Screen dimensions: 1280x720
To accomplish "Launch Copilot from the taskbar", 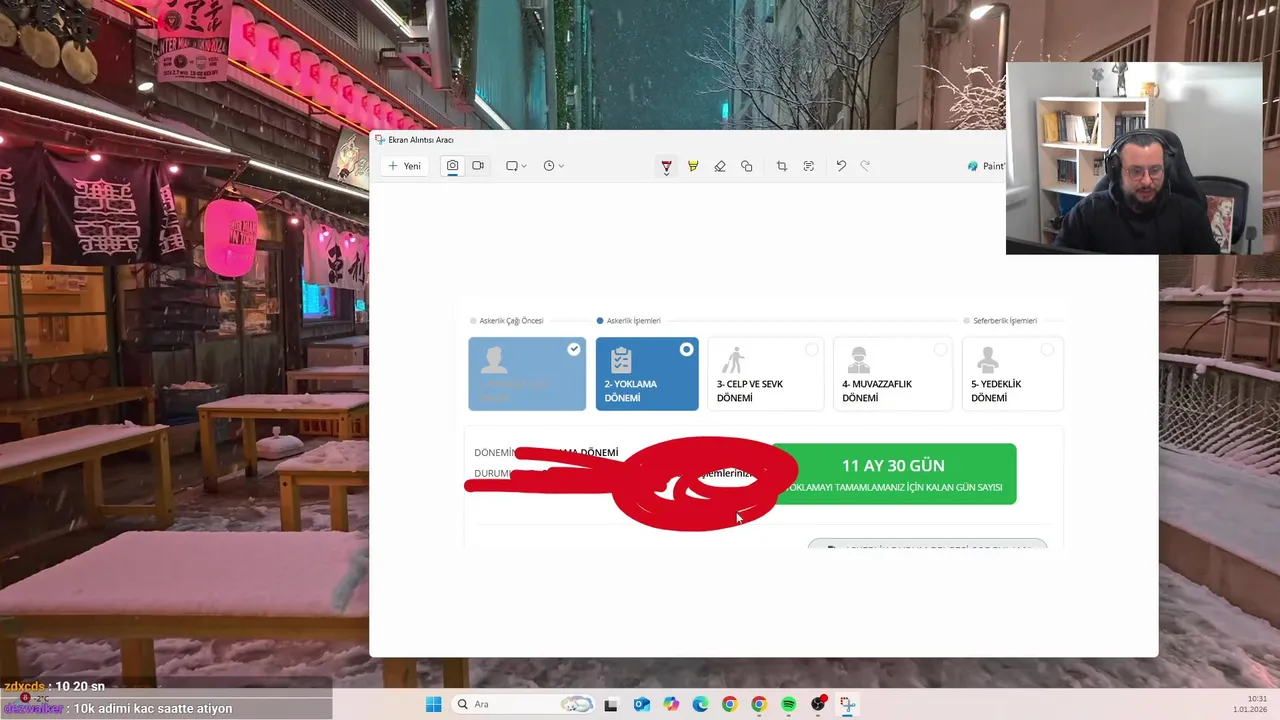I will [x=671, y=704].
